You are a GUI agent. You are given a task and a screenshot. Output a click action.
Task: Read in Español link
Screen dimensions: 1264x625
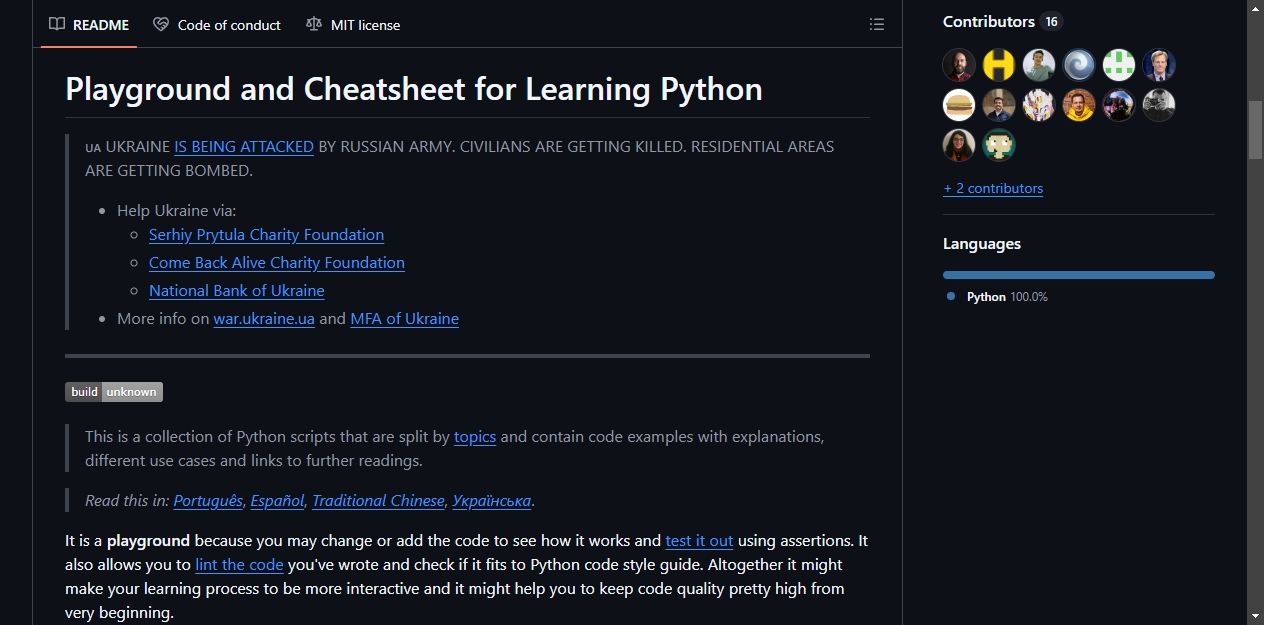coord(277,500)
